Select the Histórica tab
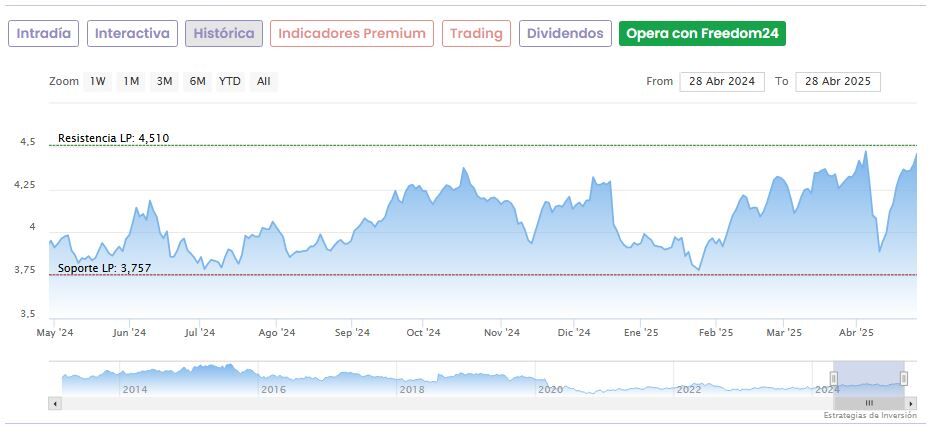937x433 pixels. pos(224,34)
